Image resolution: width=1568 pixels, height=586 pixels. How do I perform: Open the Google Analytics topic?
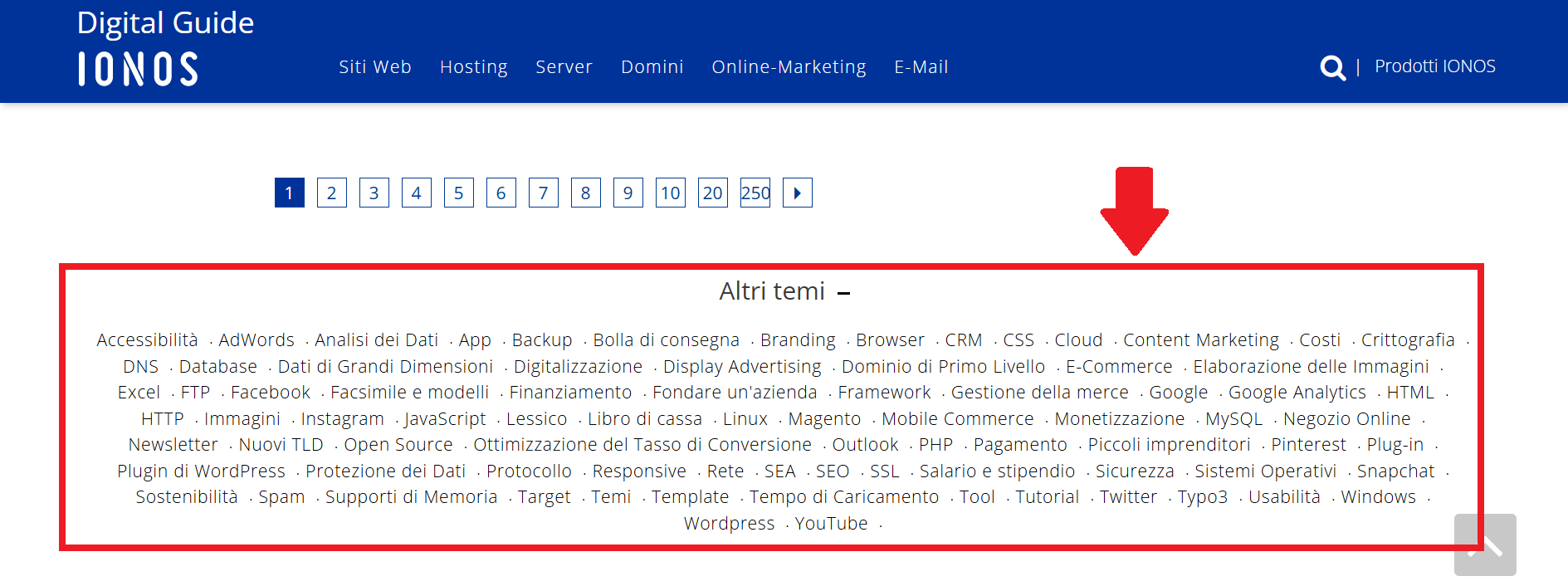(1297, 392)
